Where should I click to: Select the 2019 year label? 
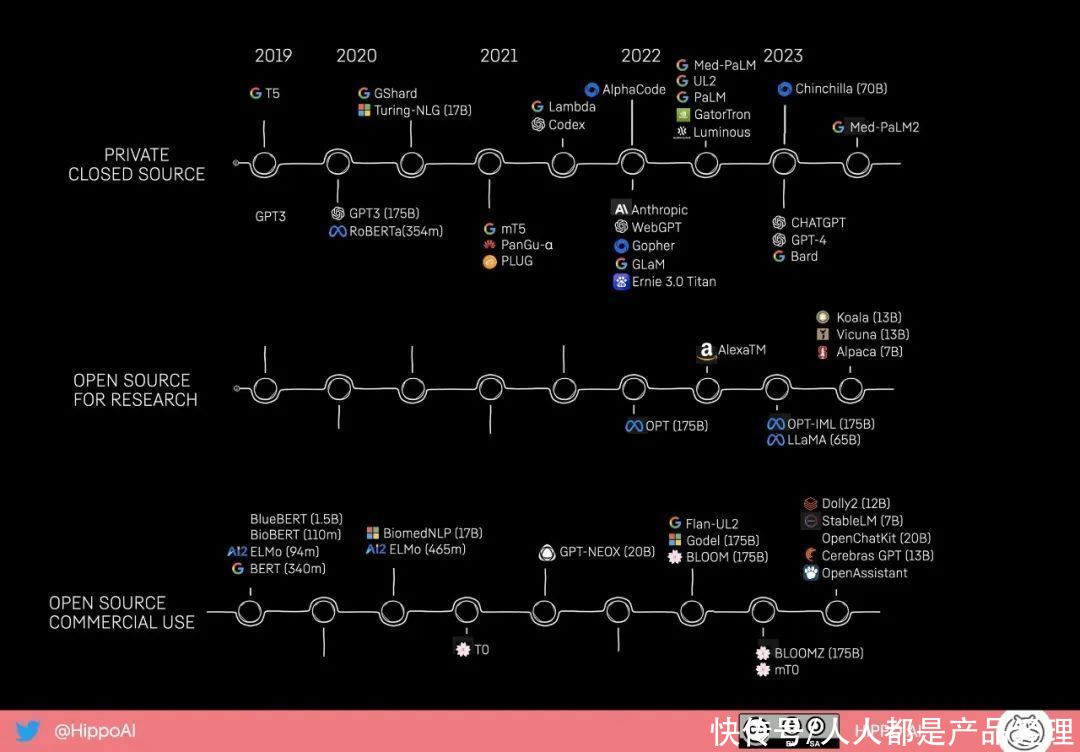tap(273, 56)
